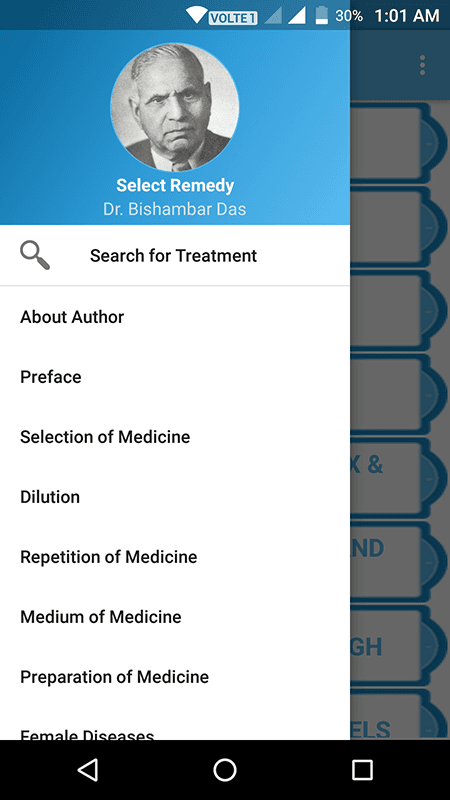Tap the magnifying glass search icon
Screen dimensions: 450x800
coord(35,256)
